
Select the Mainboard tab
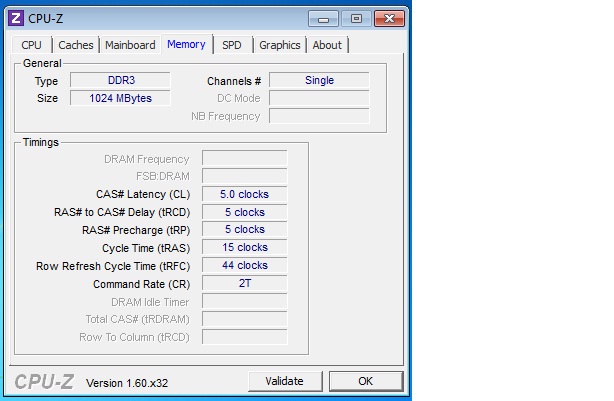click(130, 45)
